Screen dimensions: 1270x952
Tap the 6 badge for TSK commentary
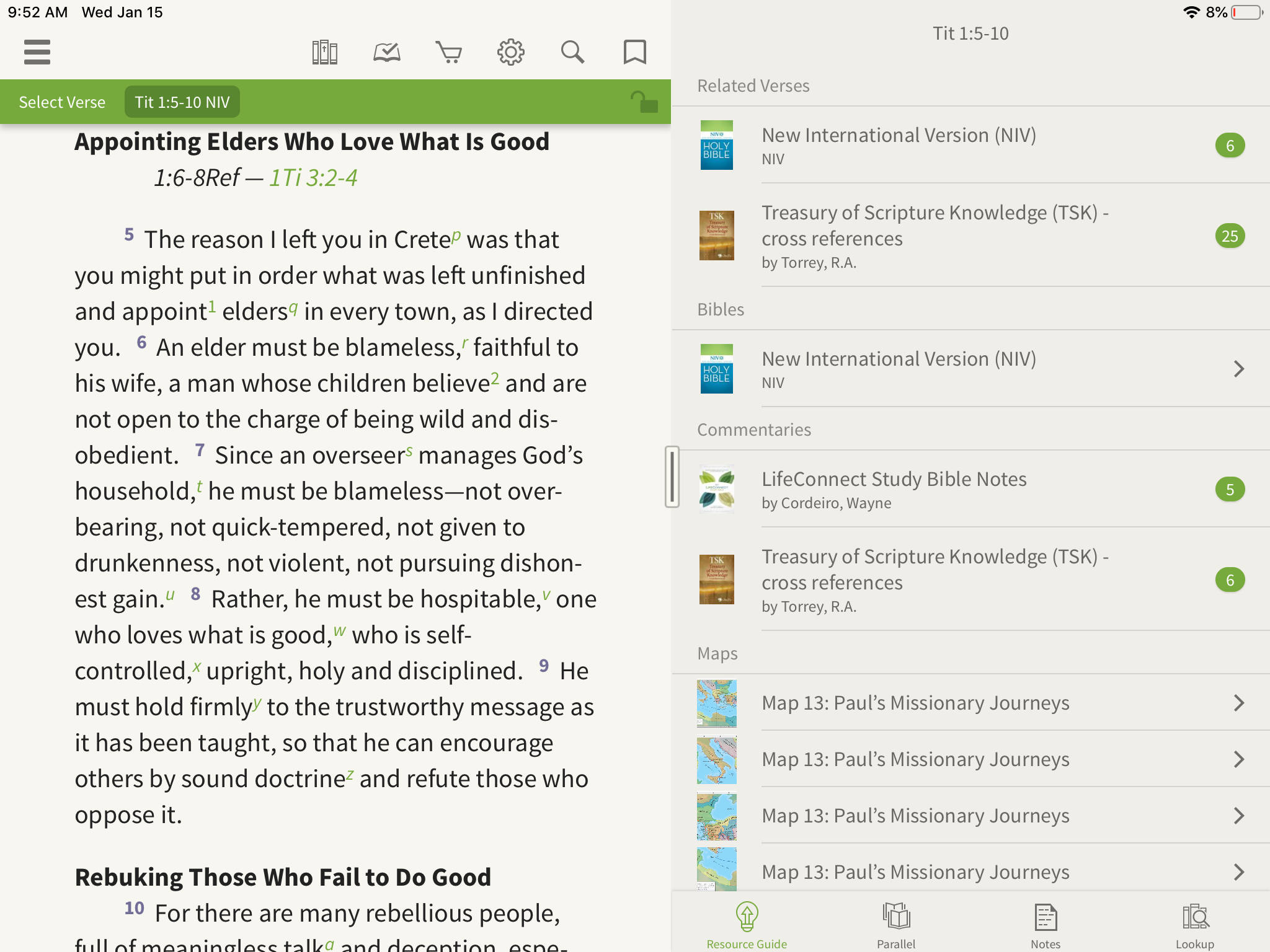1230,580
